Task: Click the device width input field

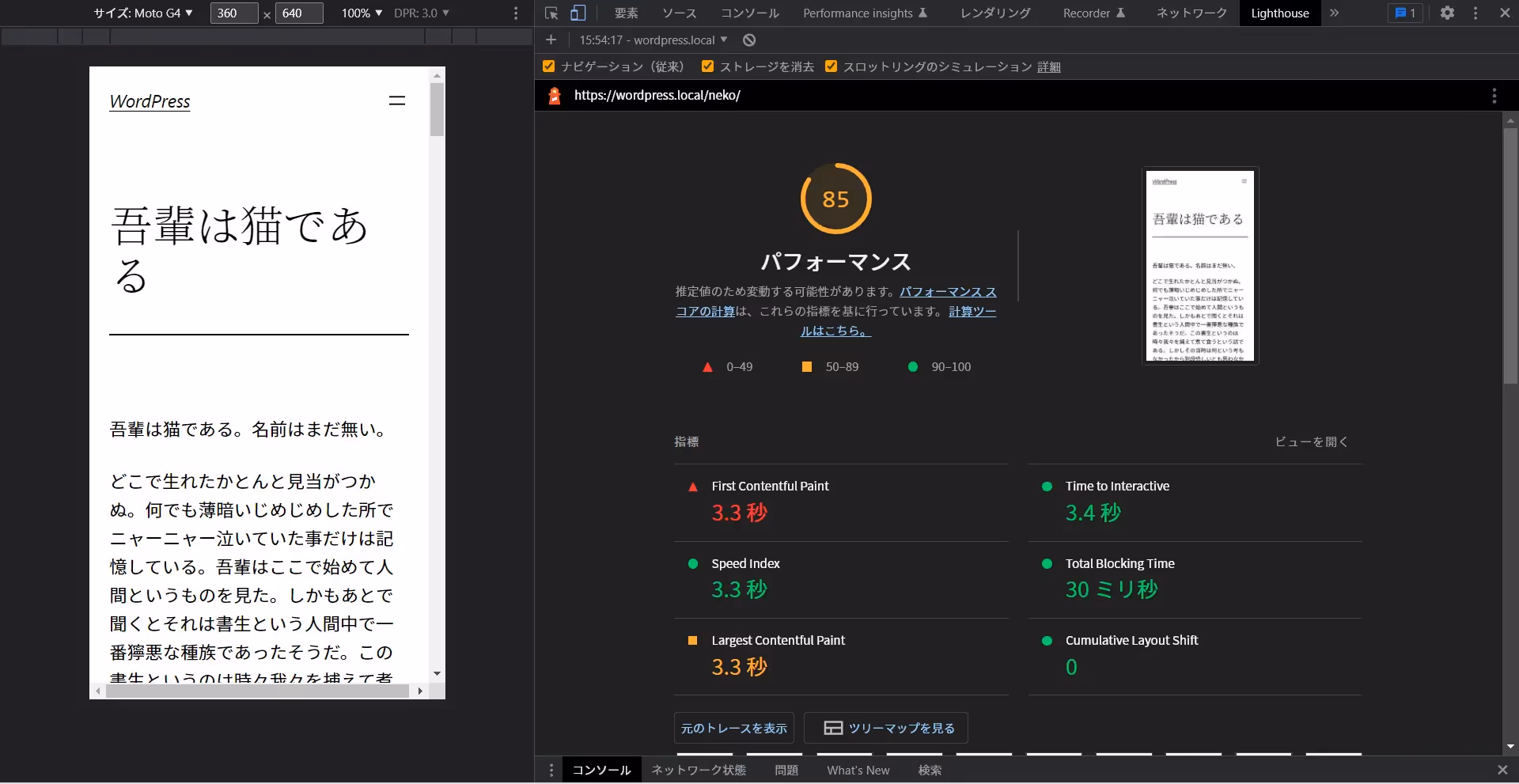Action: 233,13
